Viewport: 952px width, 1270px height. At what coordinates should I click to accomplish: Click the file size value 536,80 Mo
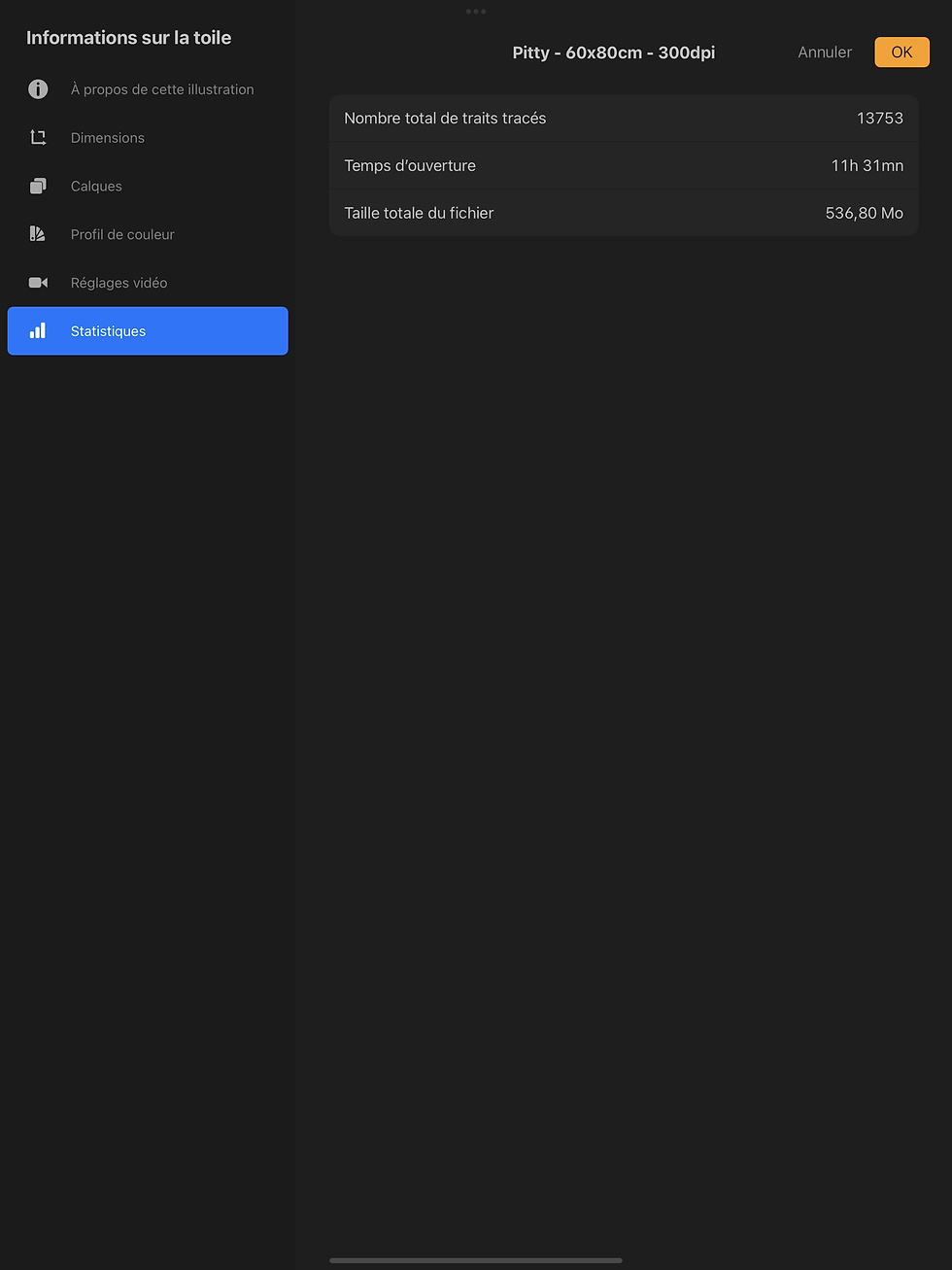click(x=865, y=213)
